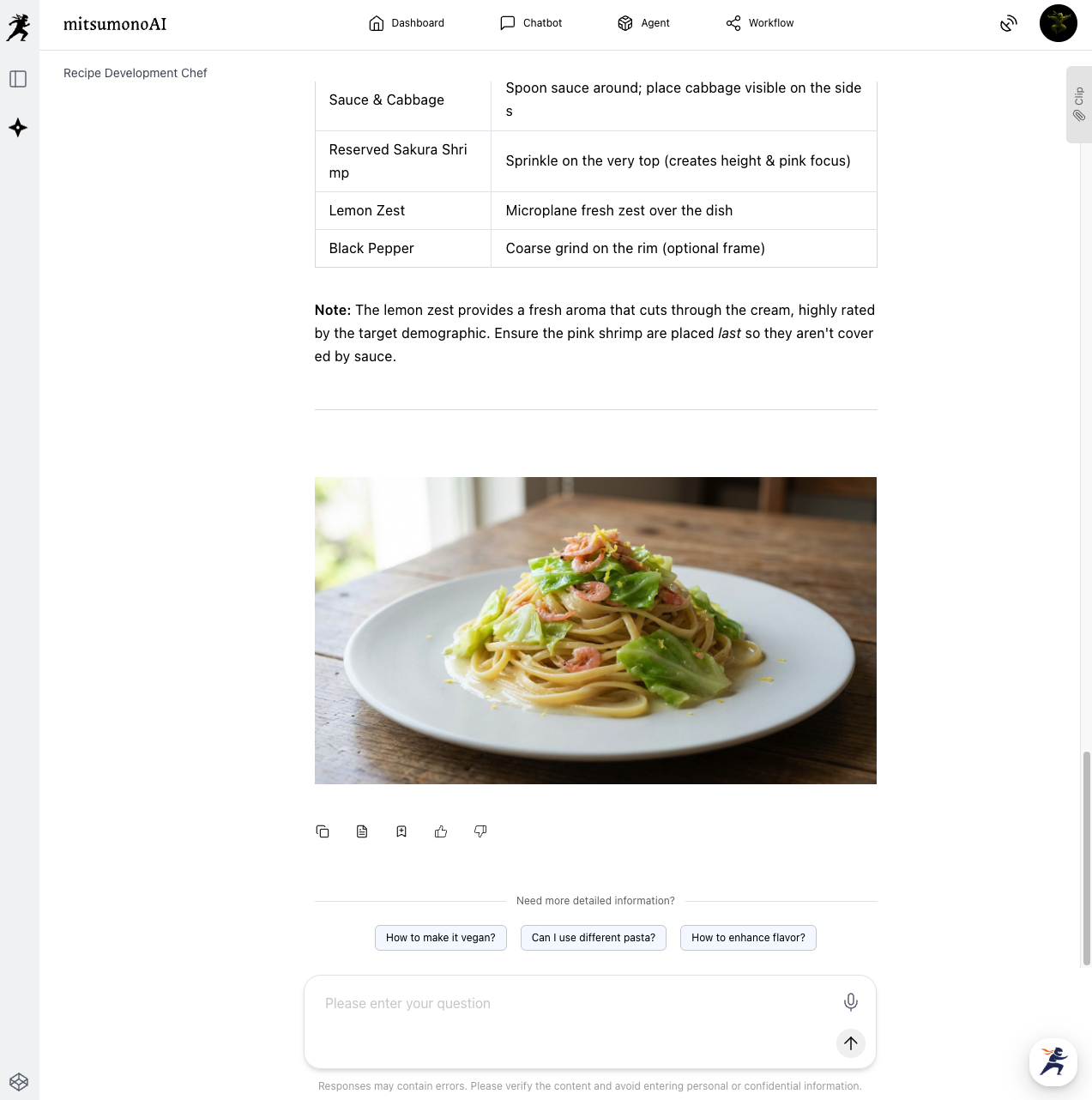Give the response a thumbs up
The width and height of the screenshot is (1092, 1100).
[441, 831]
